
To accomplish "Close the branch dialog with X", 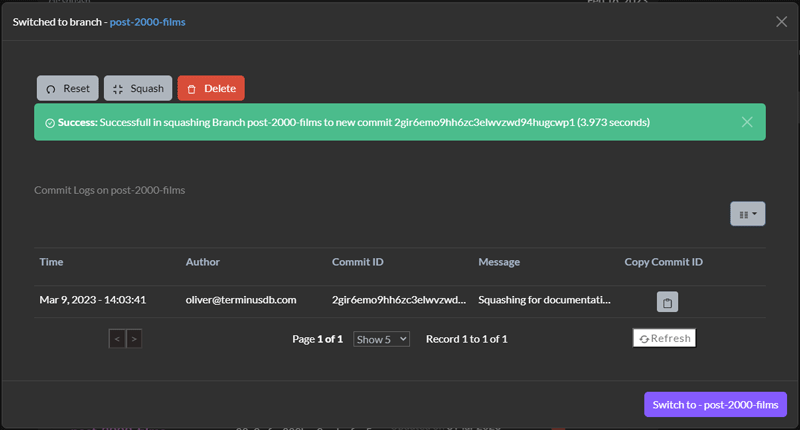I will click(781, 21).
